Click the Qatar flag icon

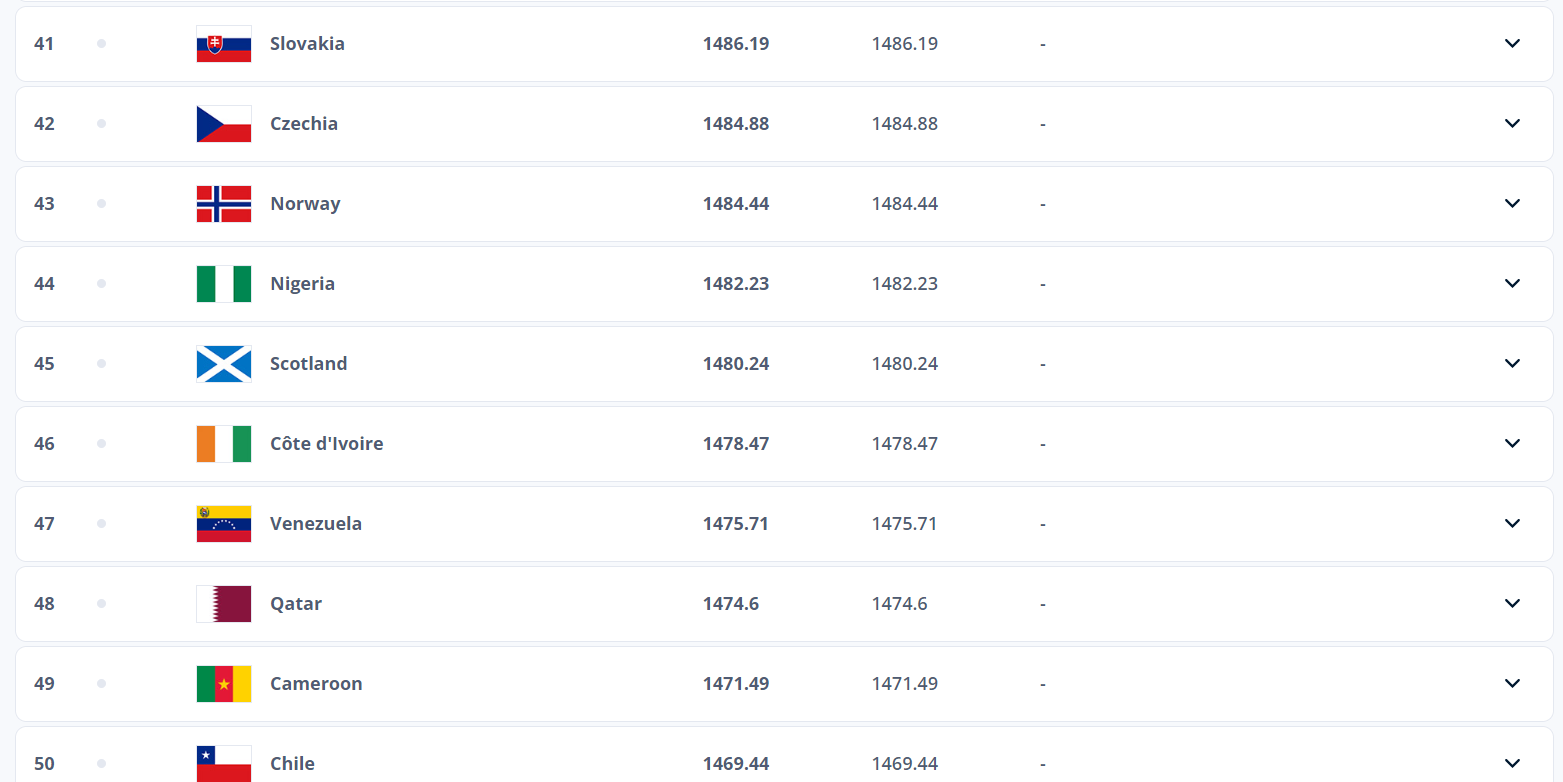pos(224,604)
